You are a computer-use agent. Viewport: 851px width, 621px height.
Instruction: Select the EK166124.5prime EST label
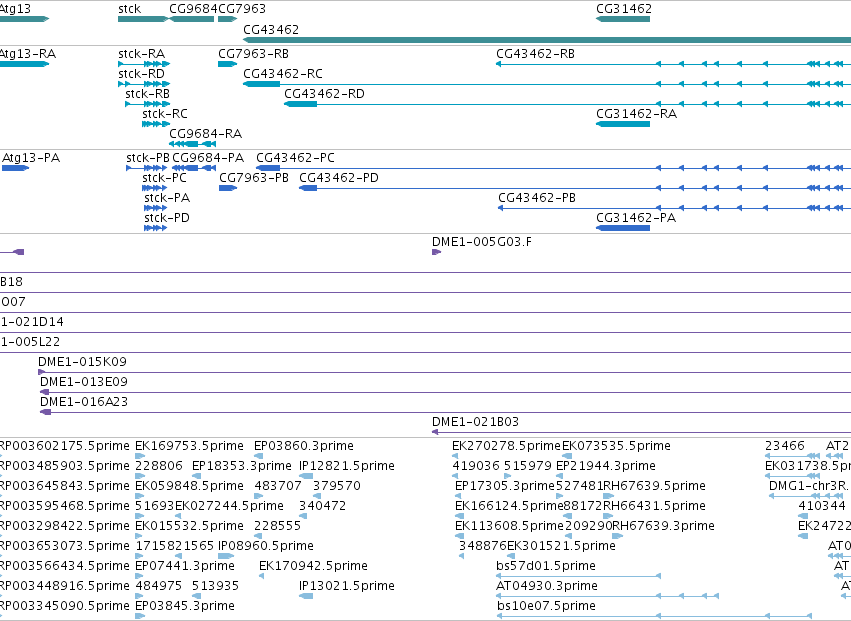click(x=509, y=506)
